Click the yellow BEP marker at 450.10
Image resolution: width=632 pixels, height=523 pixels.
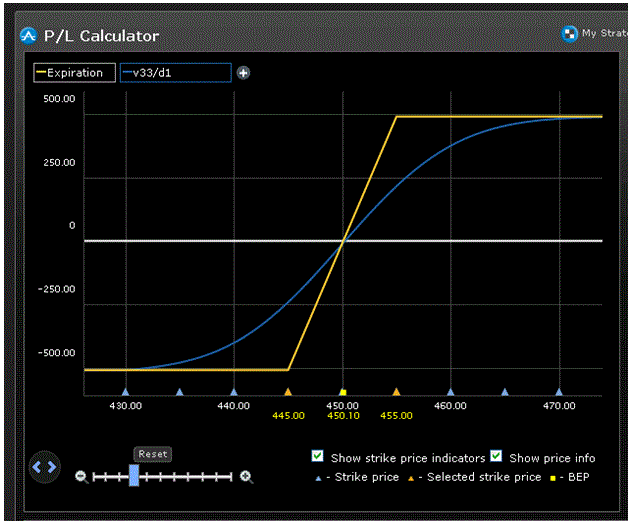(x=343, y=393)
